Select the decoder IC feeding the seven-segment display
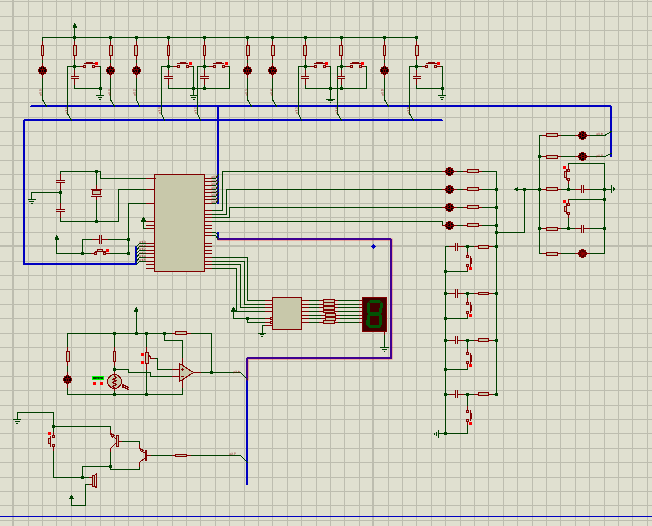The height and width of the screenshot is (526, 652). 287,313
